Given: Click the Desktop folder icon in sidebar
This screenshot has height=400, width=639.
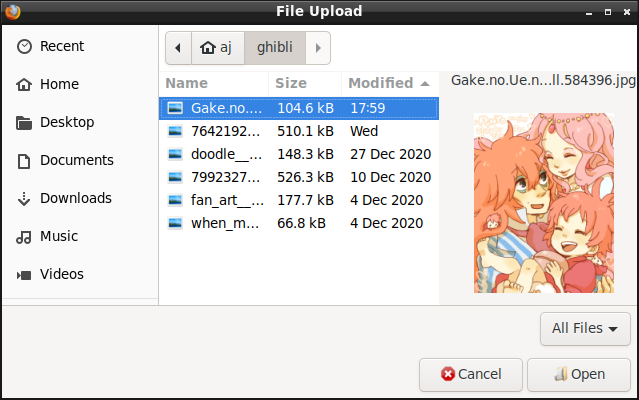Looking at the screenshot, I should coord(24,123).
